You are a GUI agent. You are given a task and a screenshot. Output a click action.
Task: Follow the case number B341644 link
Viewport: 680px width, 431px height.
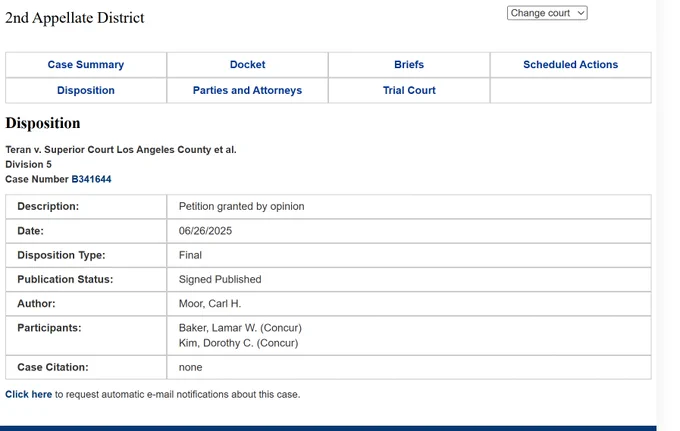pyautogui.click(x=92, y=179)
